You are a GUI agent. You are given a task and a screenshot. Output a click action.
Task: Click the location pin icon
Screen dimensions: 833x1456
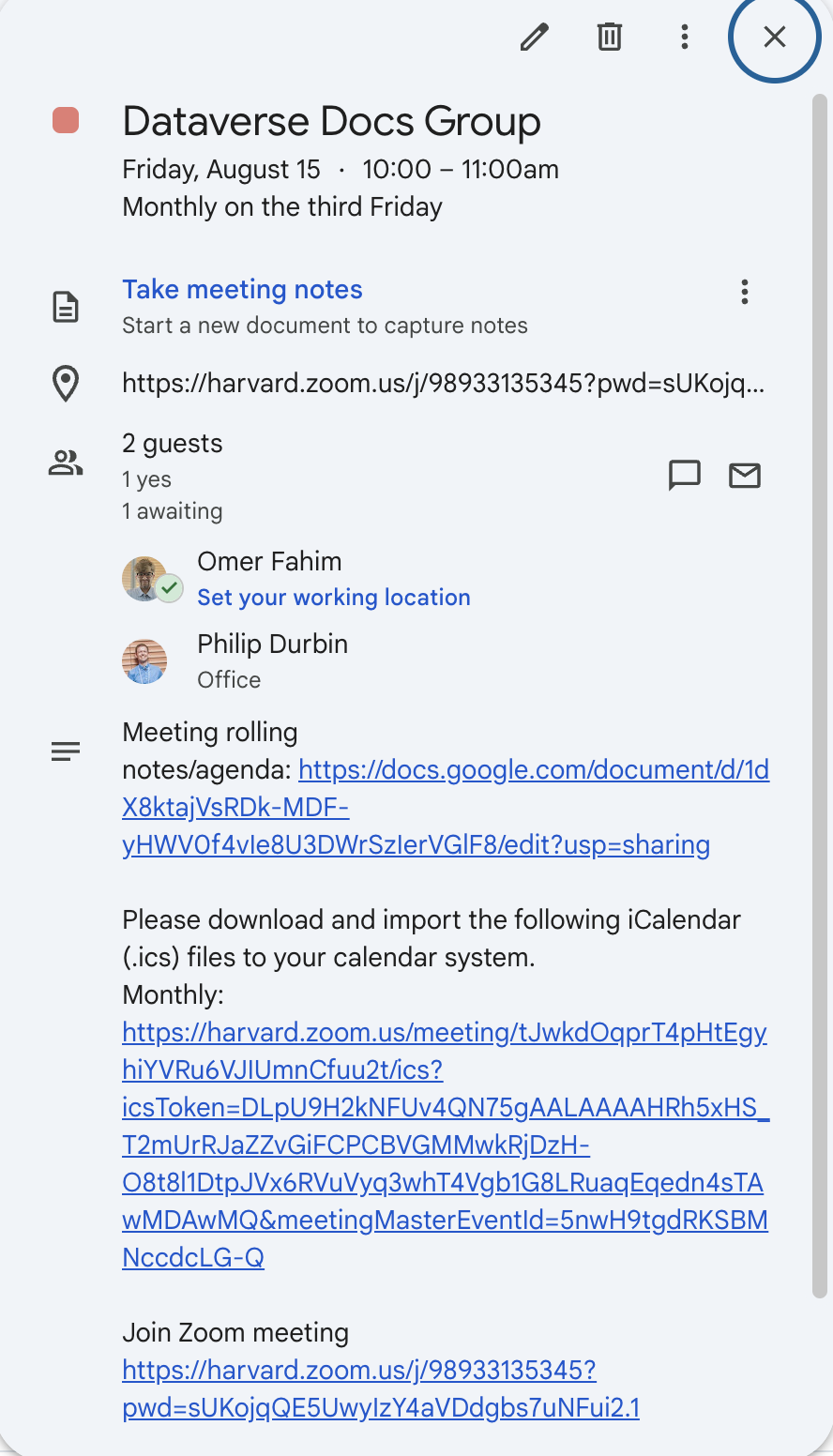click(66, 384)
